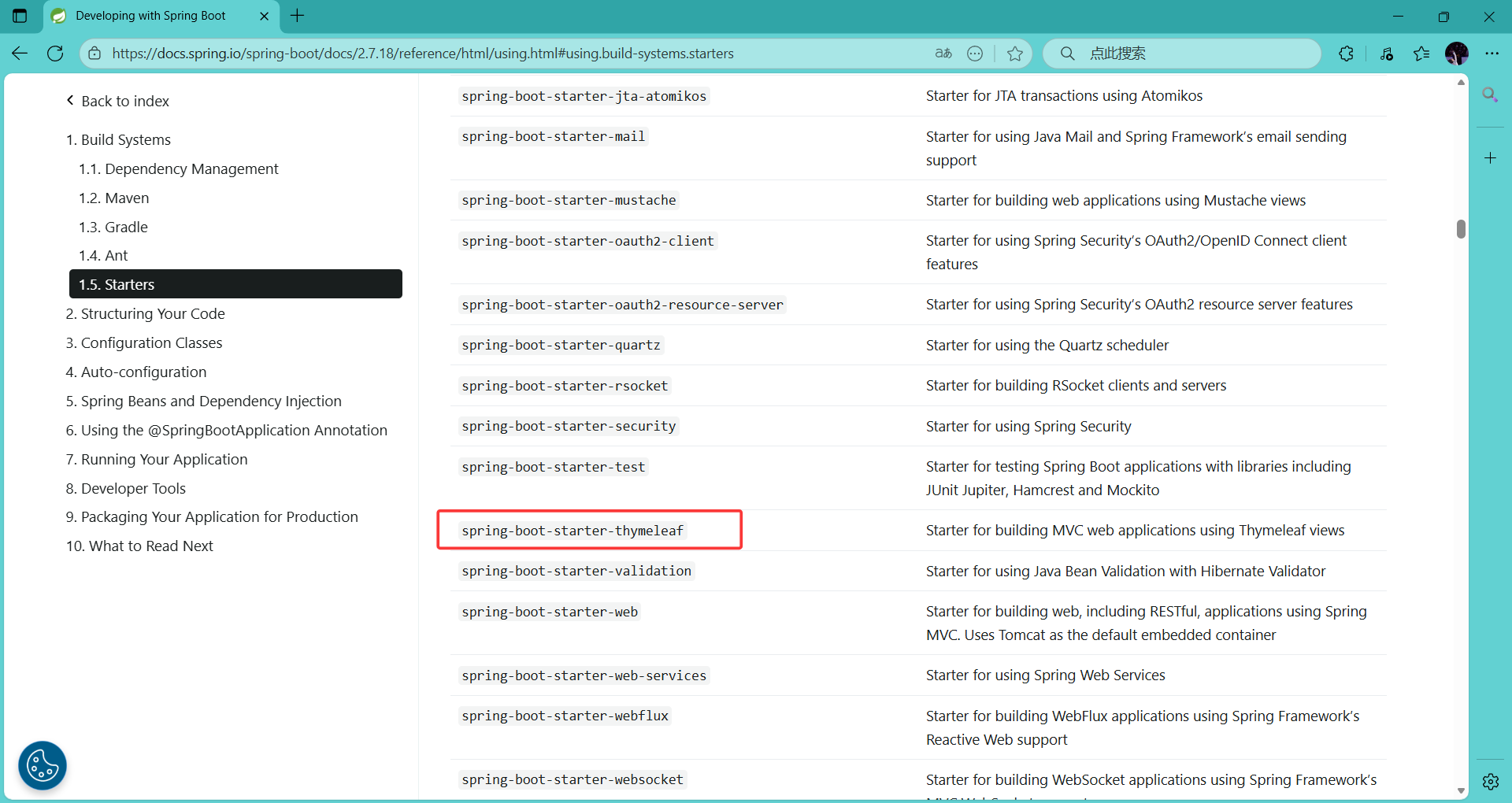Click spring-boot-starter-oauth2-client text
The image size is (1512, 803).
(x=588, y=241)
